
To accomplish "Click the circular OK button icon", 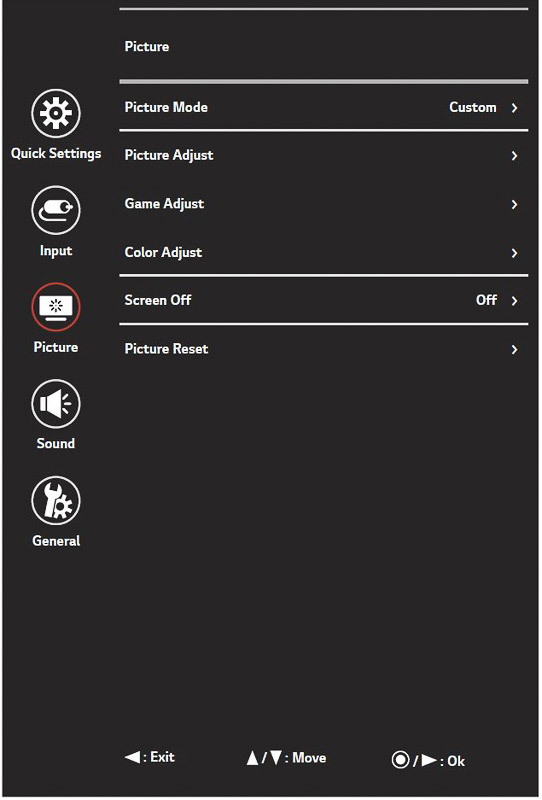I will pyautogui.click(x=400, y=760).
